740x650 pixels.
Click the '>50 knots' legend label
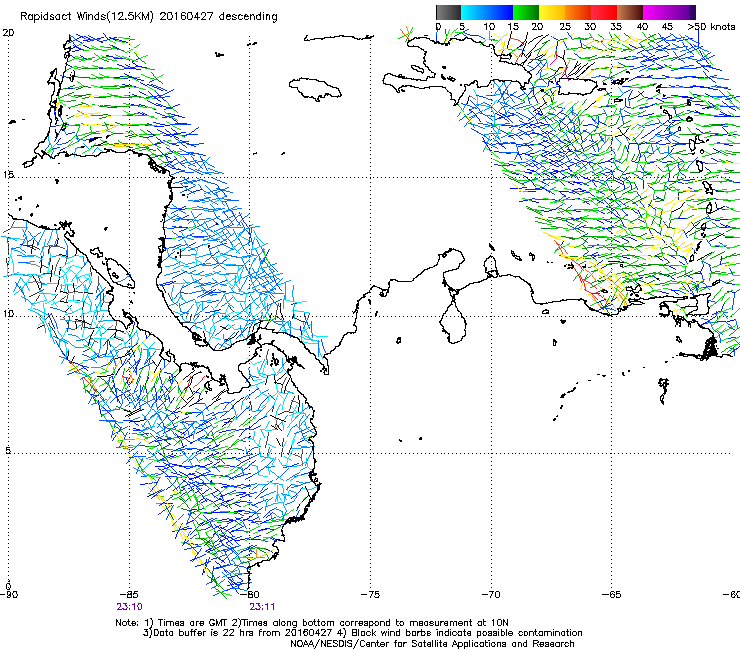[x=711, y=27]
